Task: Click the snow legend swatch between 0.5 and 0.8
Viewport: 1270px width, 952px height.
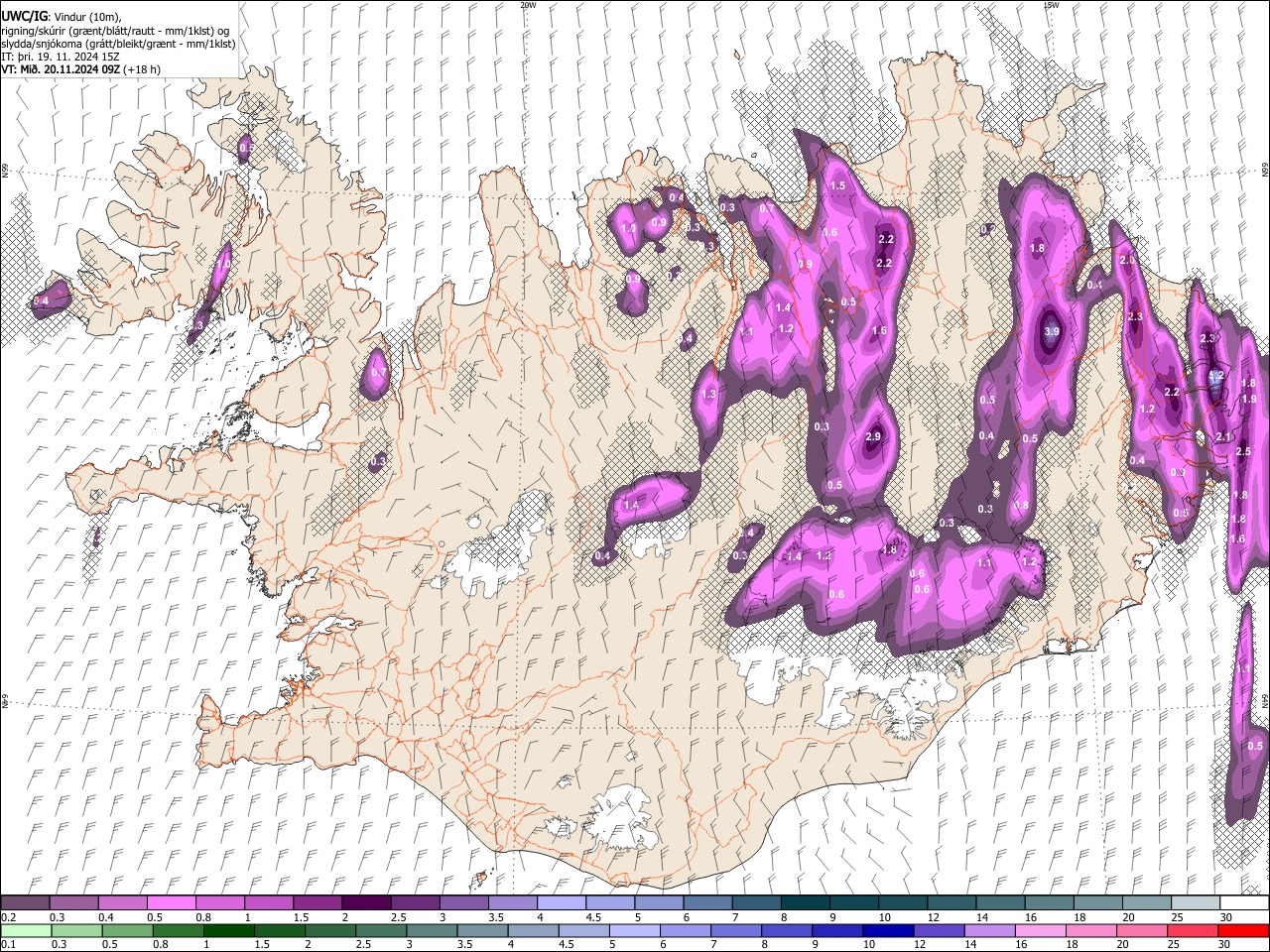Action: click(x=172, y=903)
